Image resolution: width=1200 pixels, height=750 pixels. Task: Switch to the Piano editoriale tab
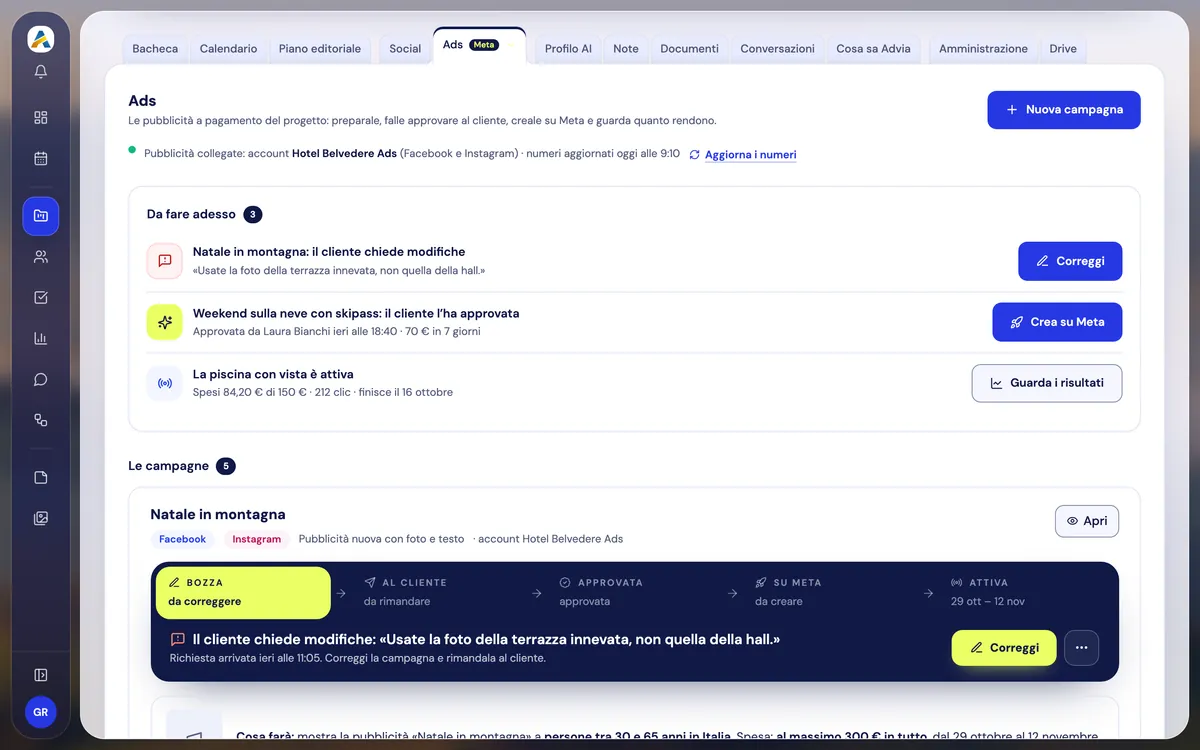[320, 48]
